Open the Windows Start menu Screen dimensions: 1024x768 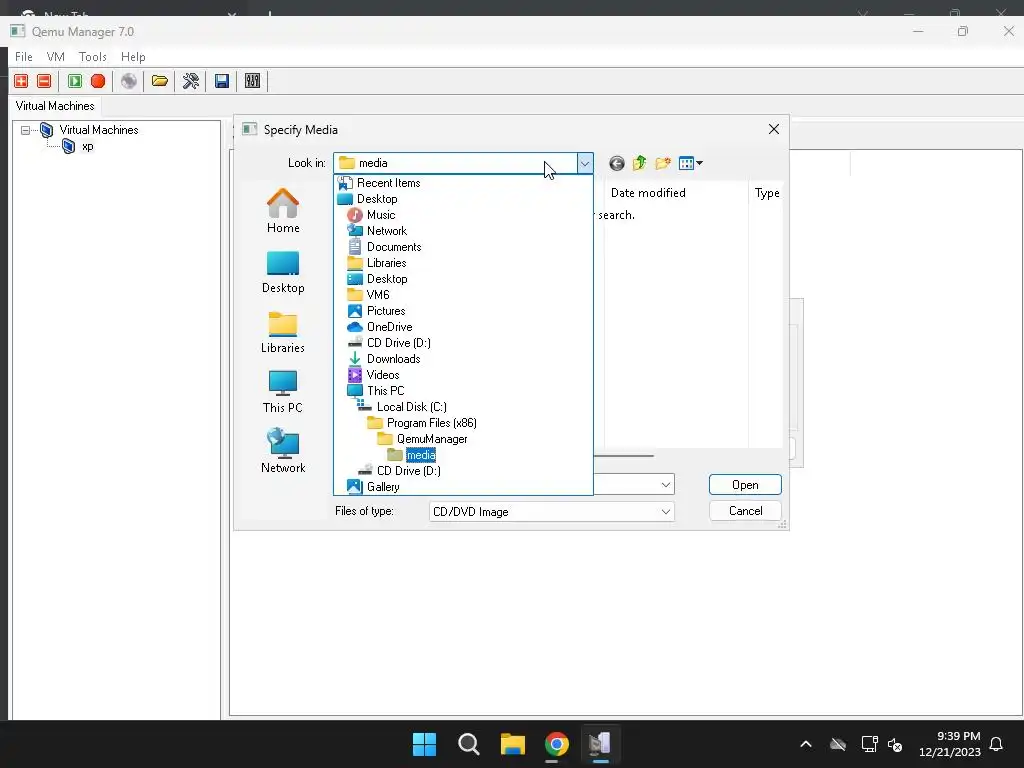[x=424, y=744]
